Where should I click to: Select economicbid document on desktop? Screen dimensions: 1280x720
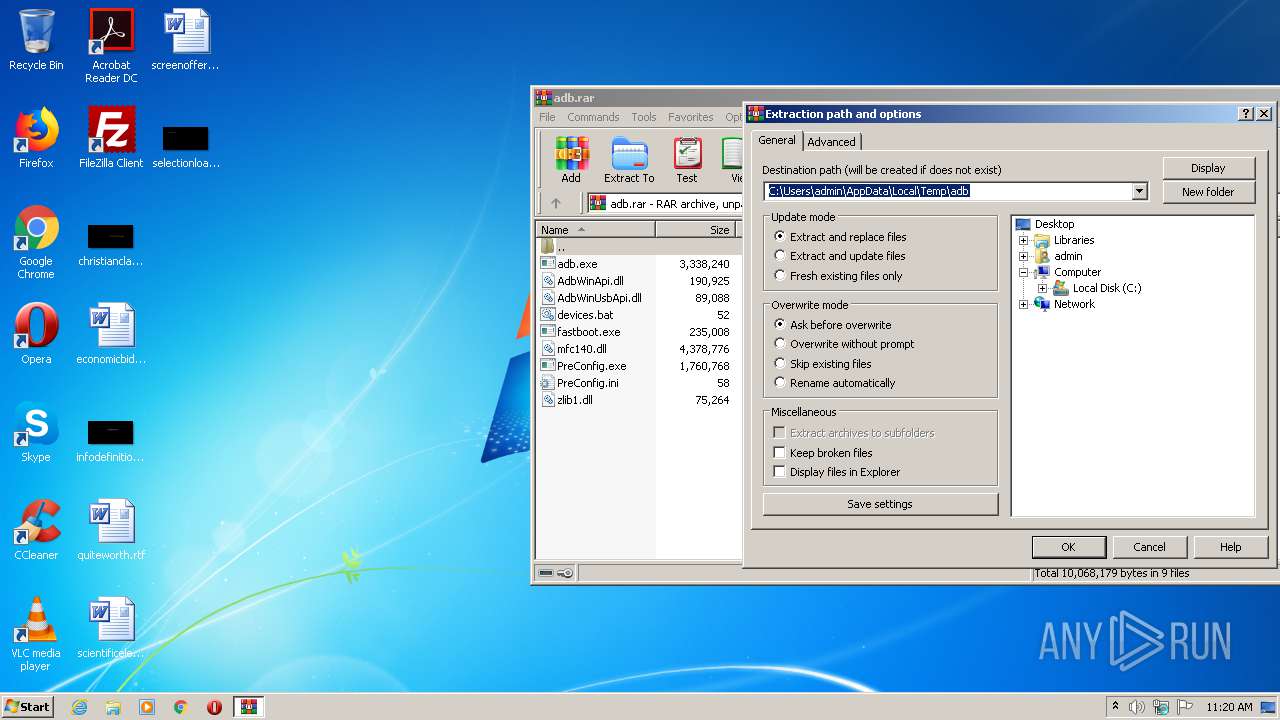click(111, 334)
